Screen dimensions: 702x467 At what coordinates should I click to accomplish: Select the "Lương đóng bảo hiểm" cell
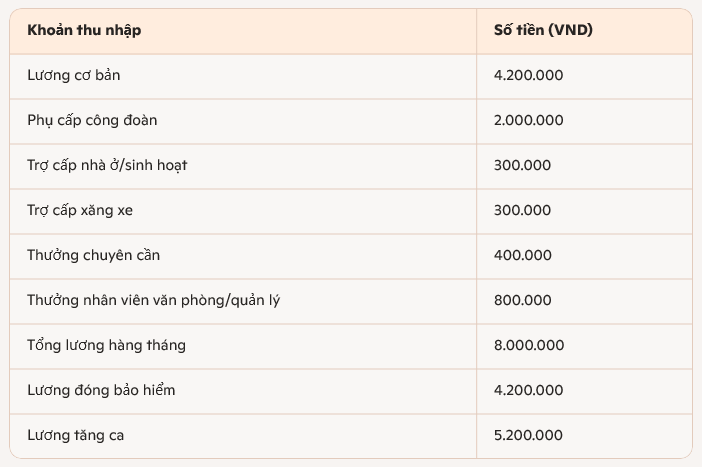click(x=101, y=390)
